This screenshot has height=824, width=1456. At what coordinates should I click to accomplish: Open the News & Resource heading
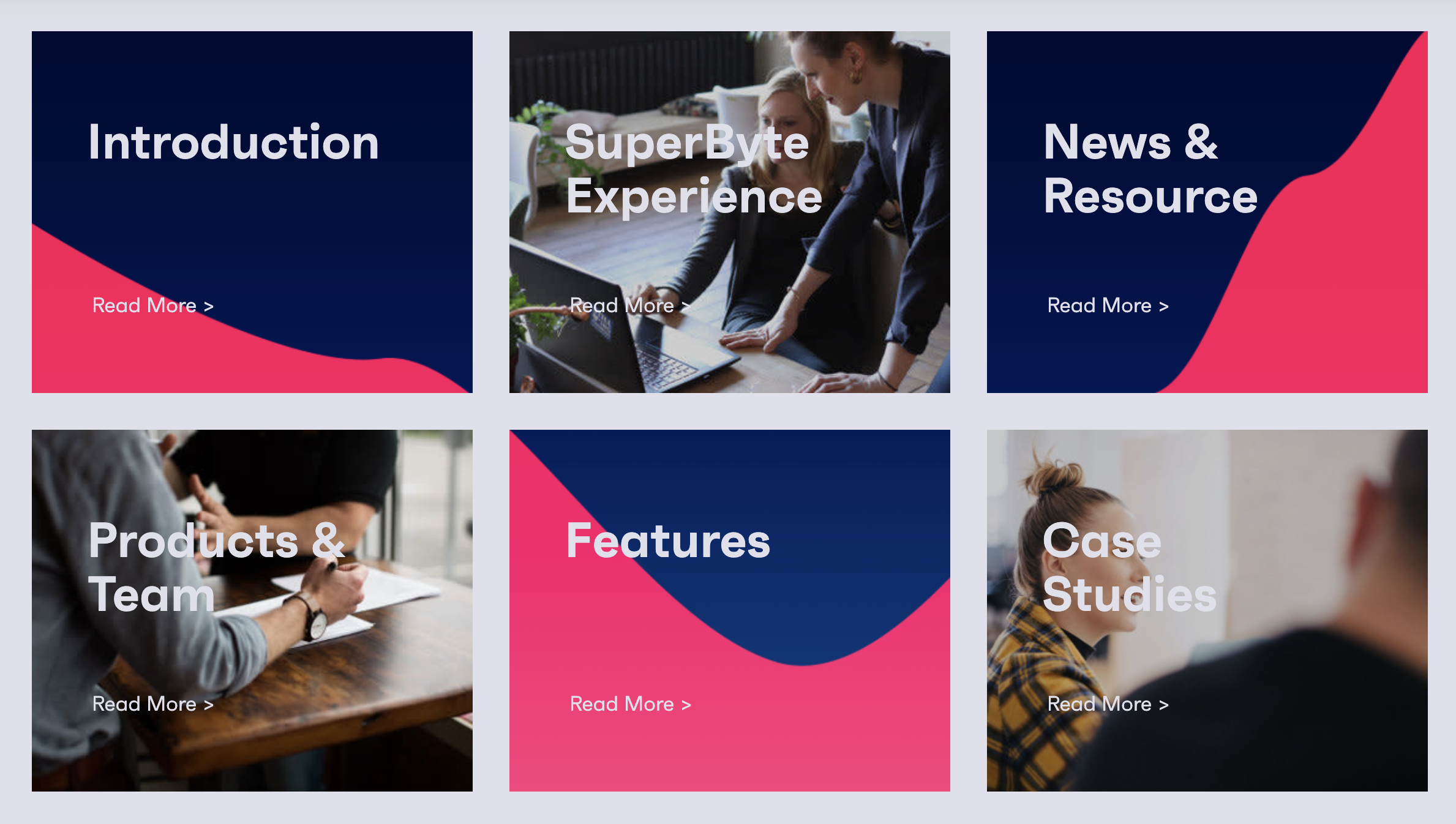1150,169
